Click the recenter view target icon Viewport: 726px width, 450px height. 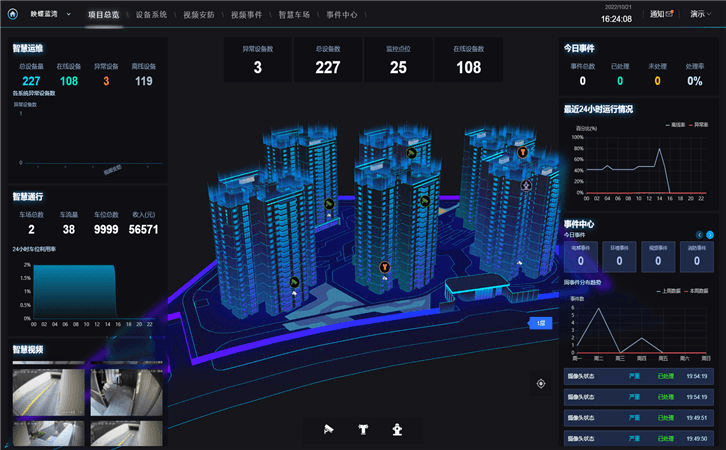541,384
